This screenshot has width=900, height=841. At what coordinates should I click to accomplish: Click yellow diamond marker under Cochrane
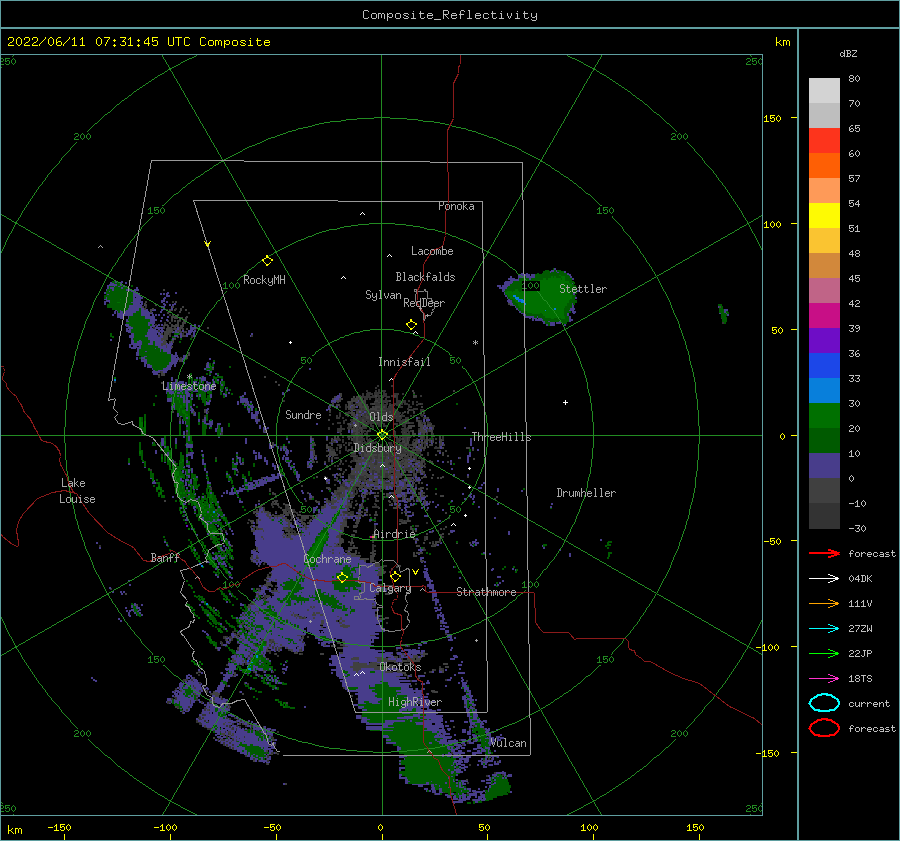343,578
